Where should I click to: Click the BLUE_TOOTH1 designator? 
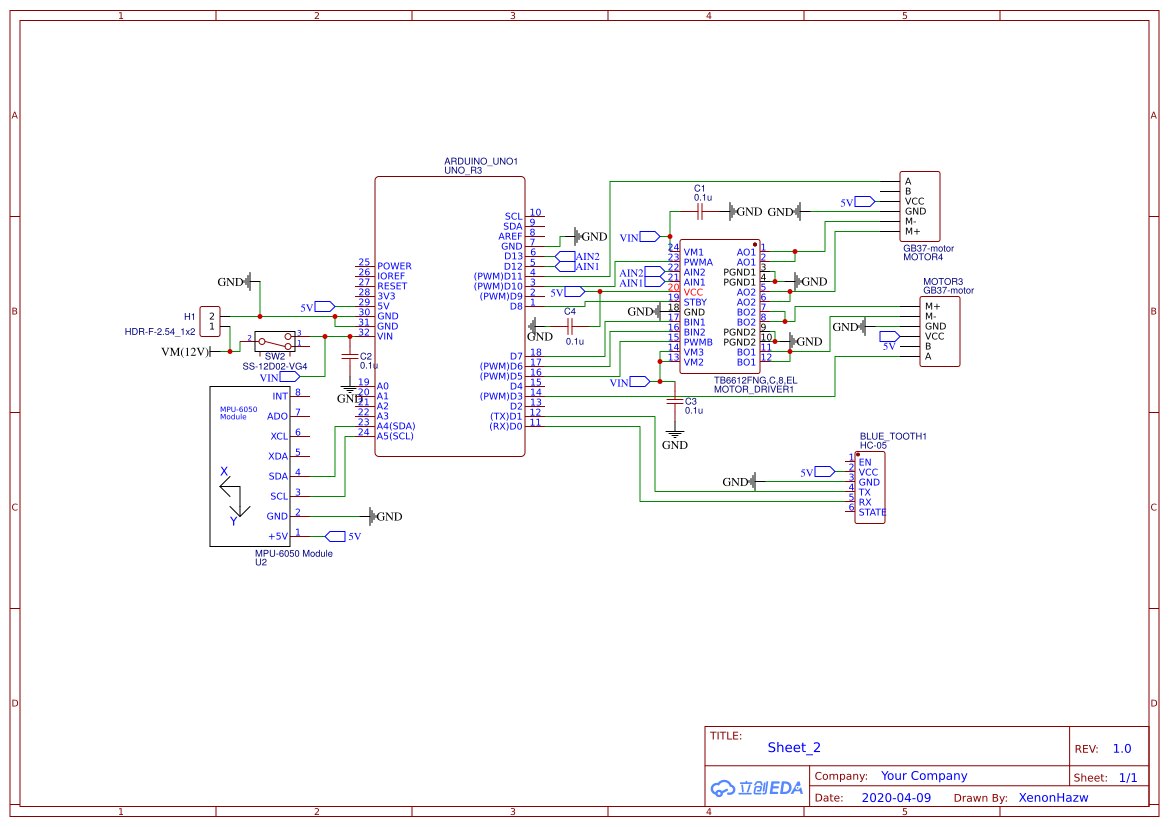pos(893,436)
